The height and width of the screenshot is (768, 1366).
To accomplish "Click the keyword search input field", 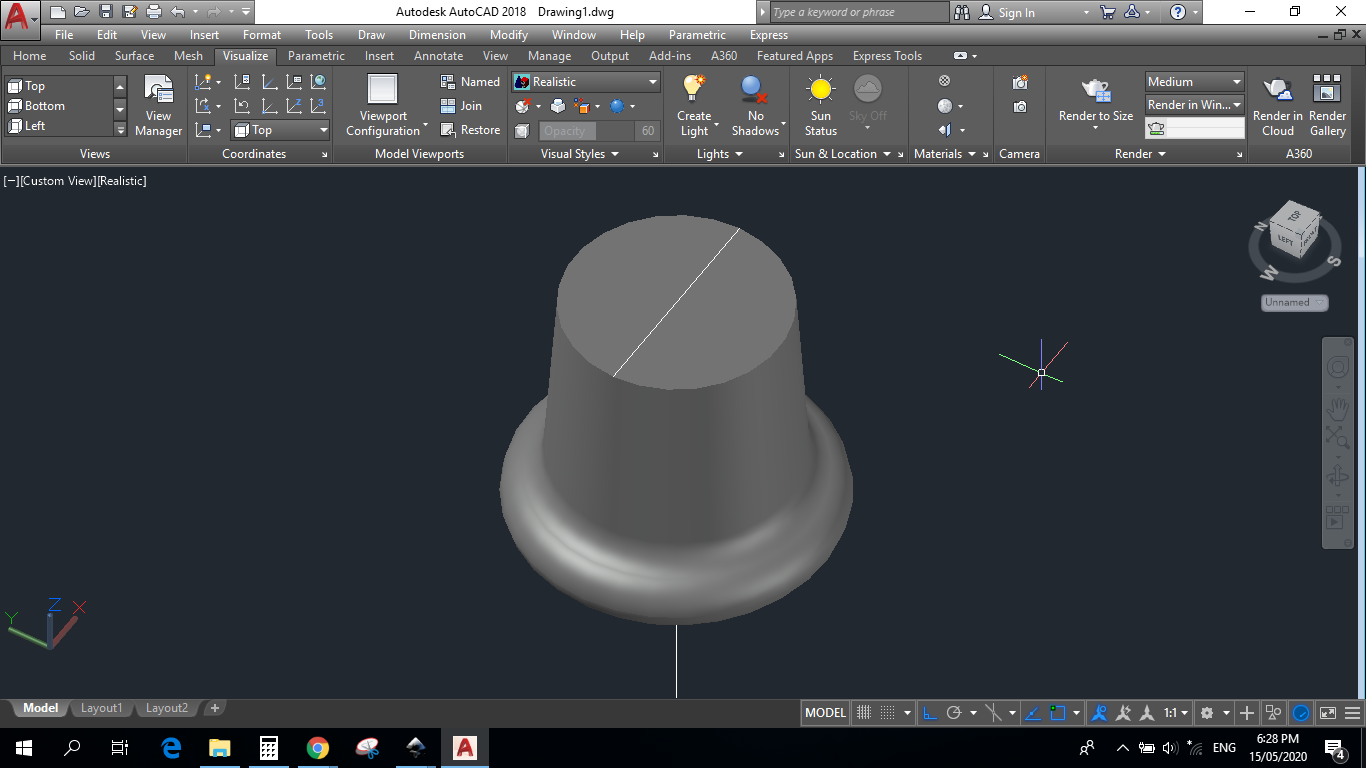I will [858, 12].
